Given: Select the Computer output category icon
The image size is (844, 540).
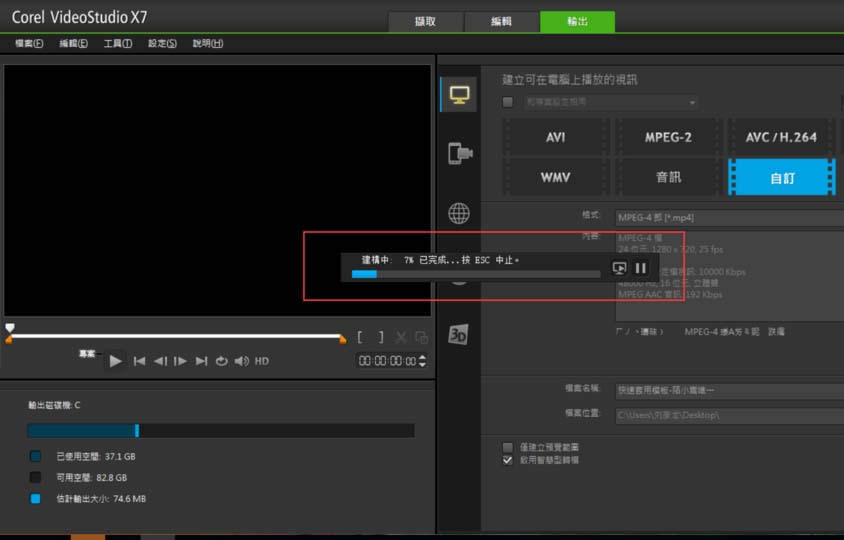Looking at the screenshot, I should coord(459,95).
